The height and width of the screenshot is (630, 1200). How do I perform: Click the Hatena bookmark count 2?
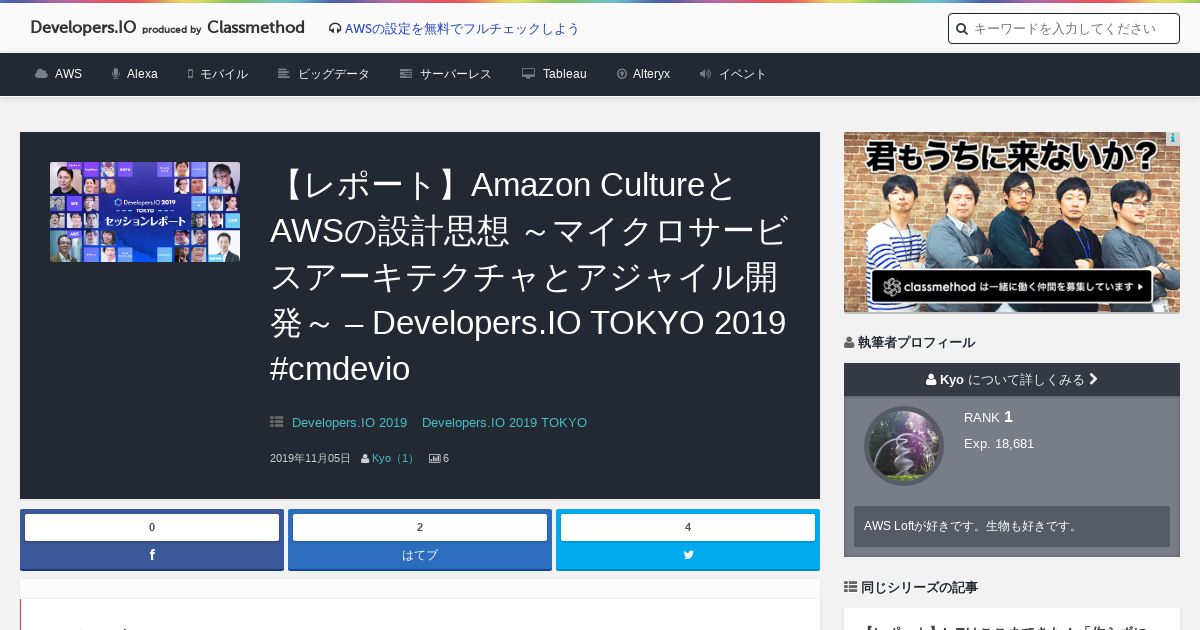tap(420, 527)
